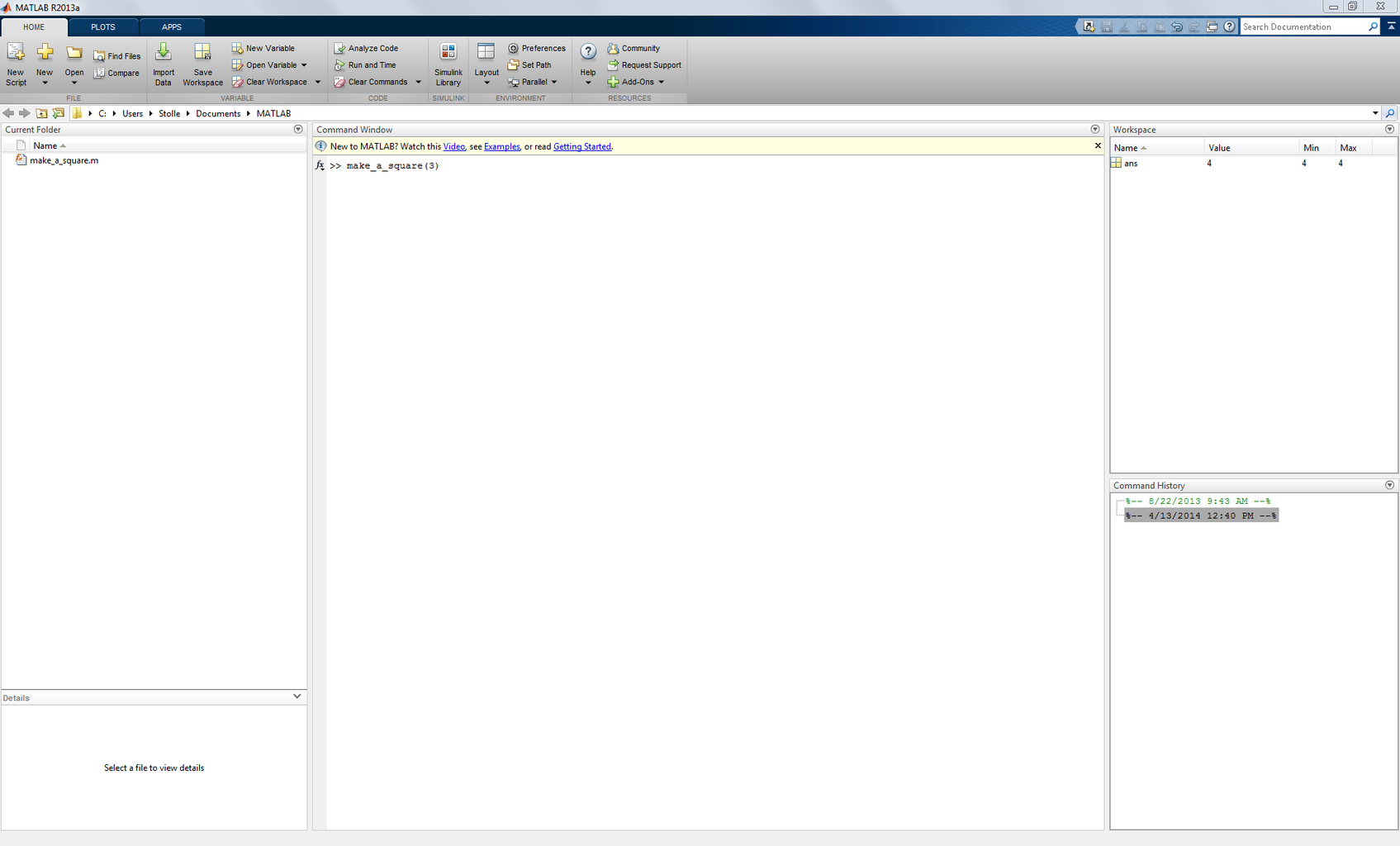Select make_a_square.m in Current Folder
This screenshot has height=846, width=1400.
pos(64,160)
